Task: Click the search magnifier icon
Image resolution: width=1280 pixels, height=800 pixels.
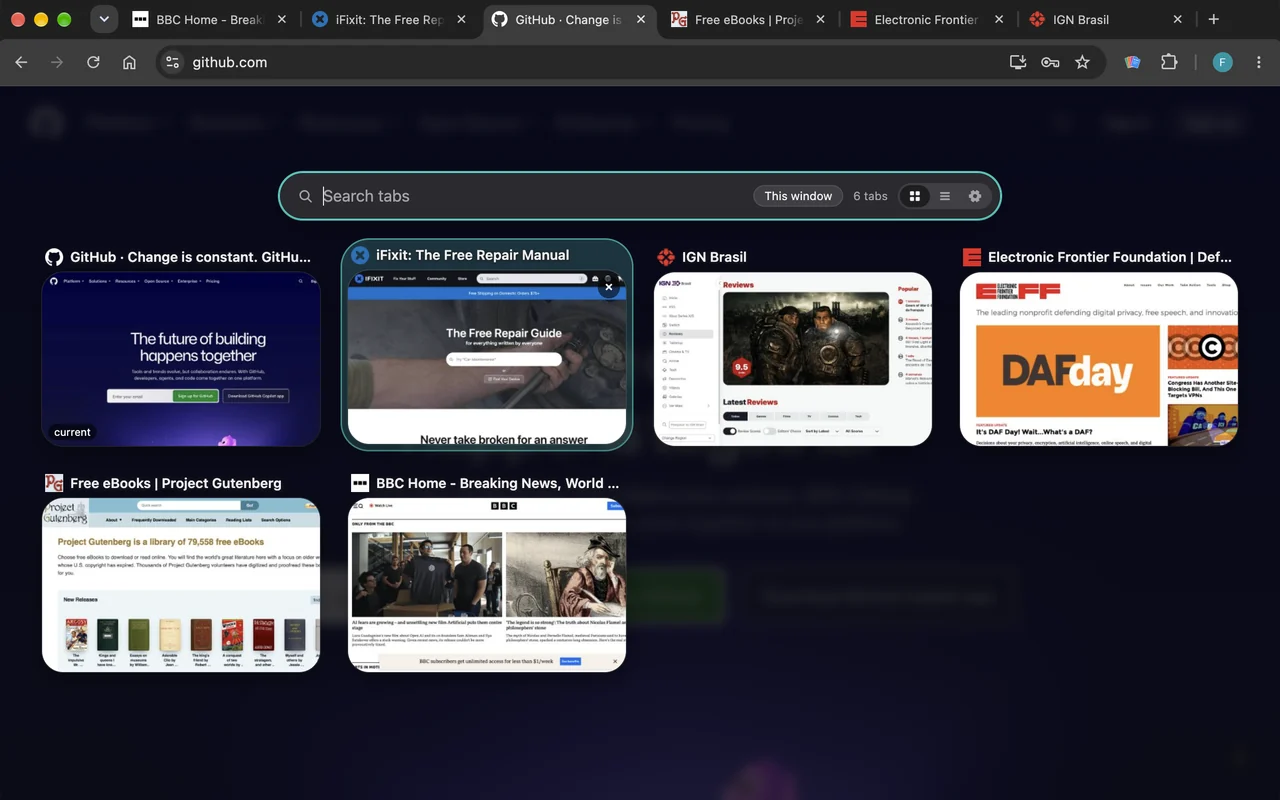Action: 306,196
